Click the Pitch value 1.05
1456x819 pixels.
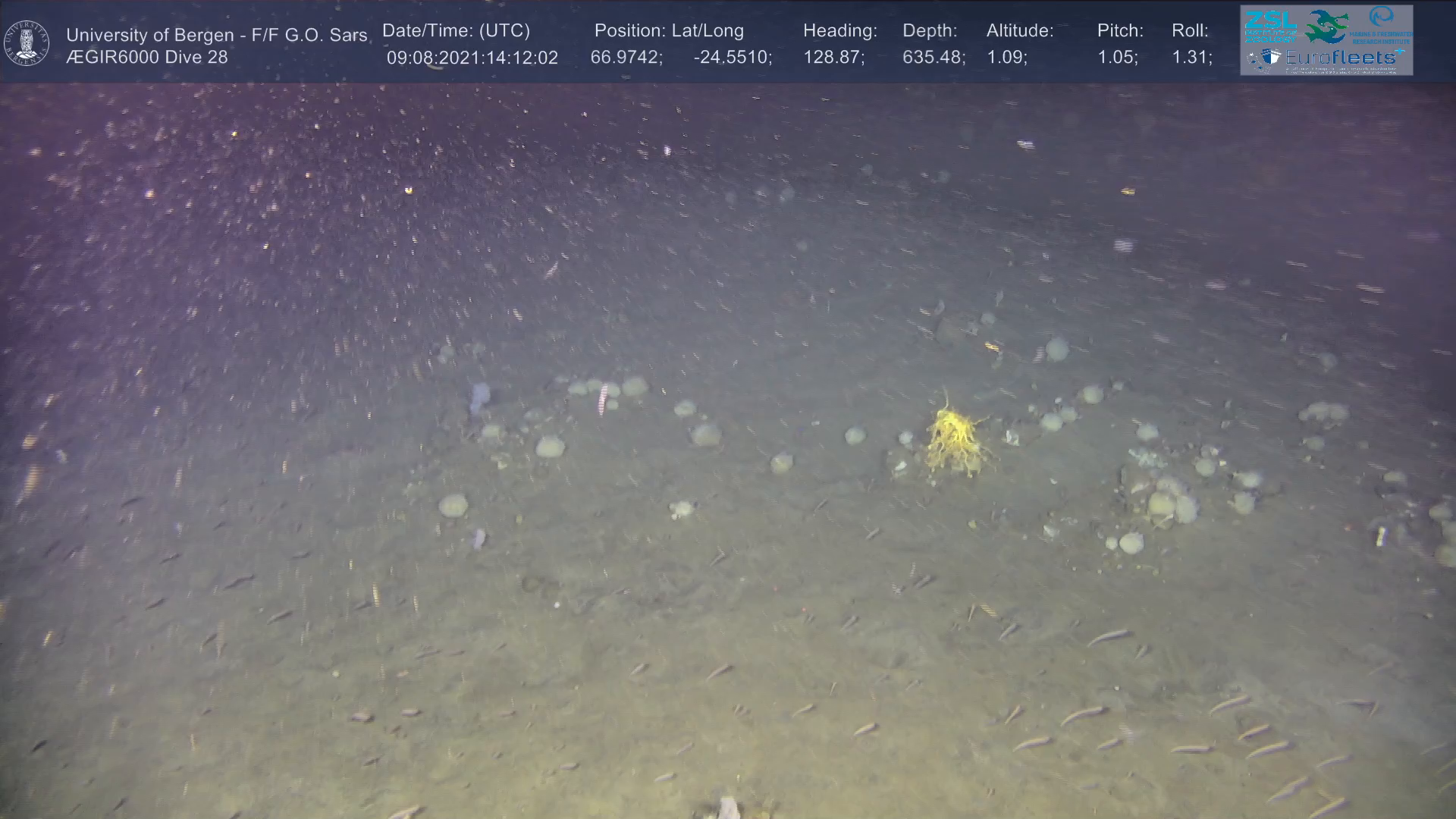pyautogui.click(x=1117, y=58)
